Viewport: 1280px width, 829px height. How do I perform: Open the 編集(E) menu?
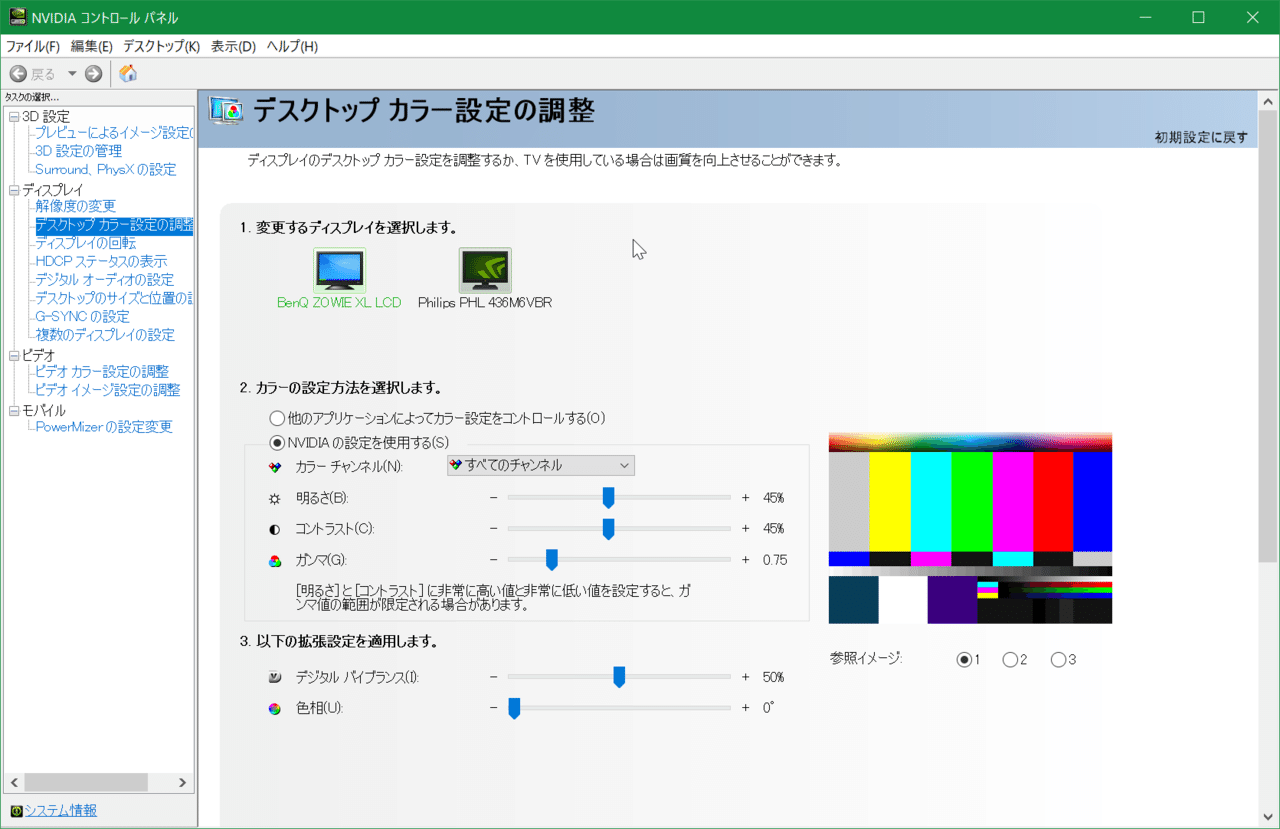click(92, 47)
